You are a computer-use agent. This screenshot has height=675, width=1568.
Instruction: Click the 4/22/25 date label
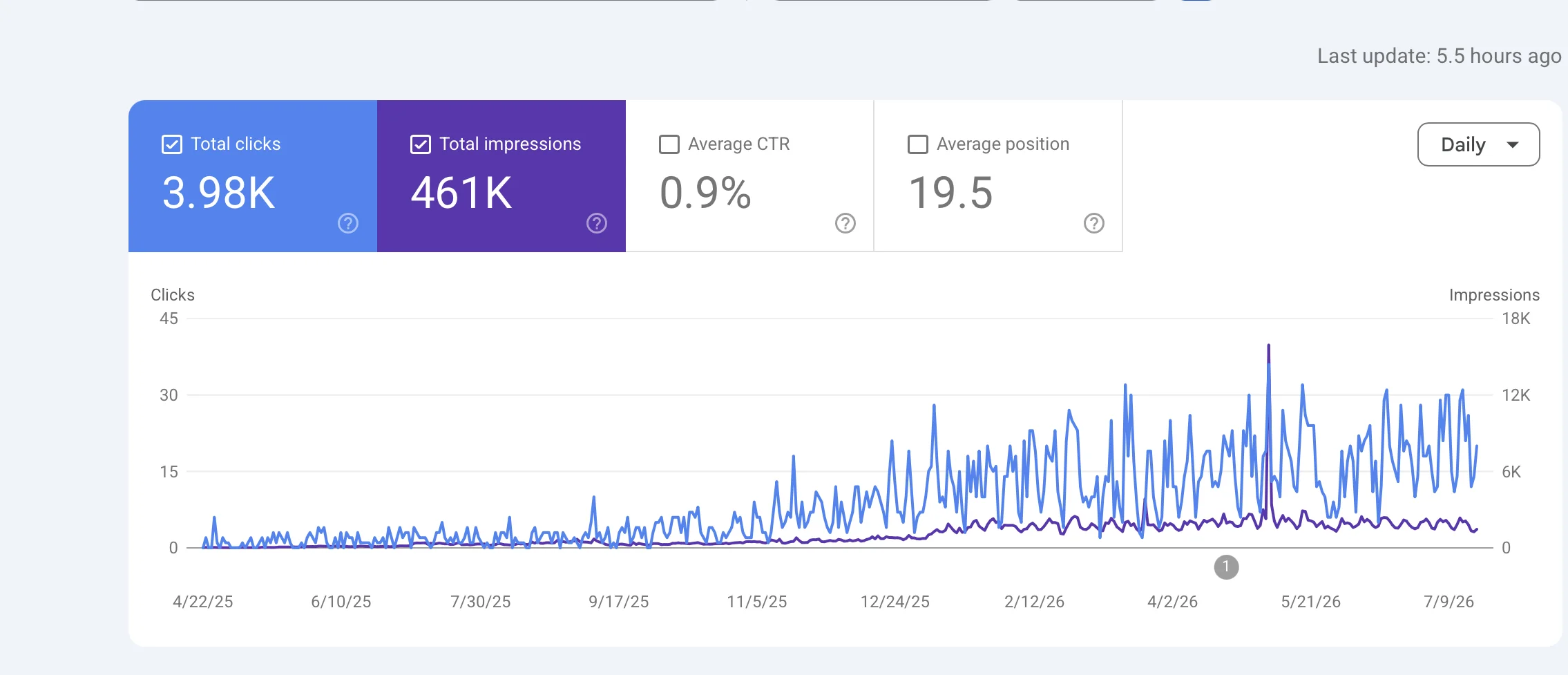tap(203, 602)
